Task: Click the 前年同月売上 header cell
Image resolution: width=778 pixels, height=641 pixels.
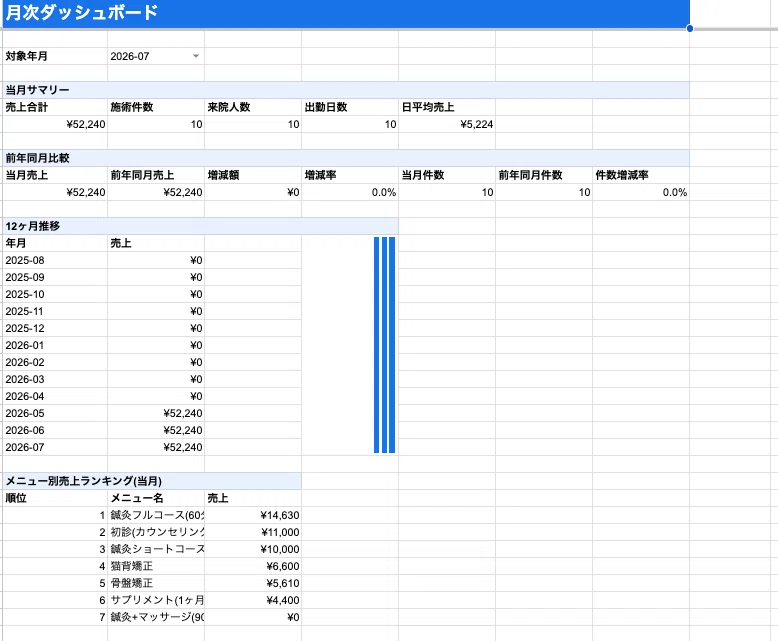Action: [156, 175]
